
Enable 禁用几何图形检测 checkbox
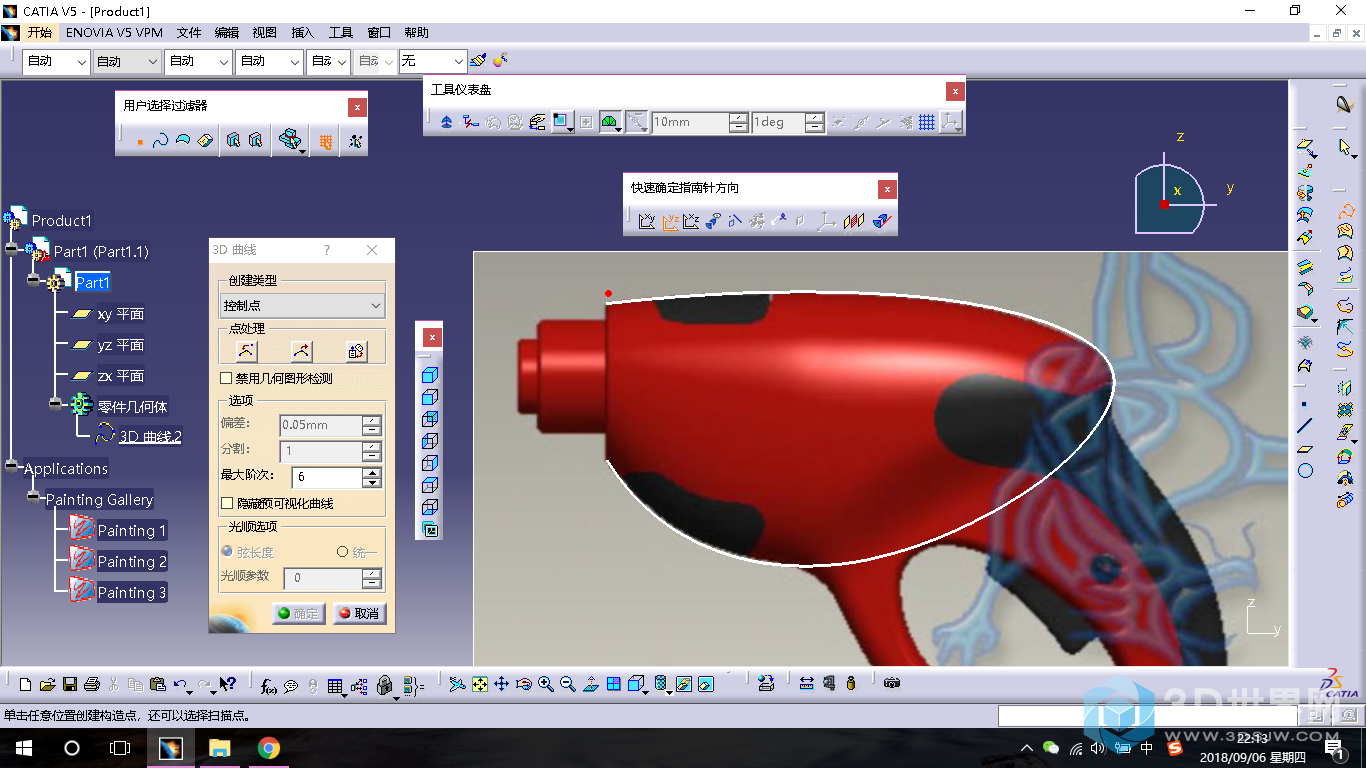pyautogui.click(x=227, y=379)
